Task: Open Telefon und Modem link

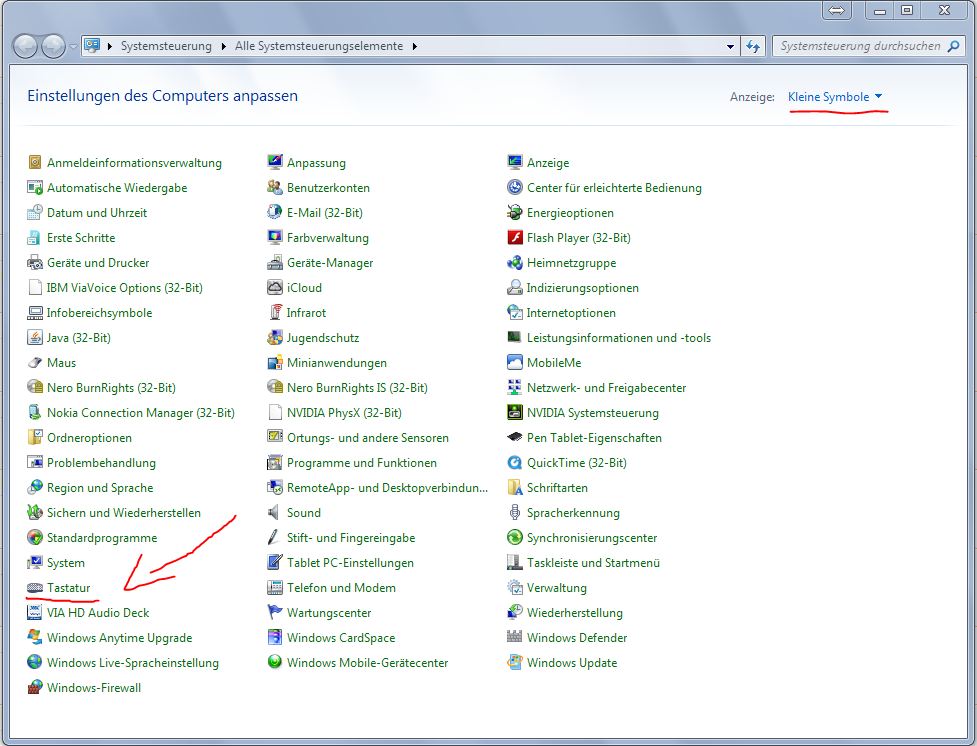Action: coord(341,588)
